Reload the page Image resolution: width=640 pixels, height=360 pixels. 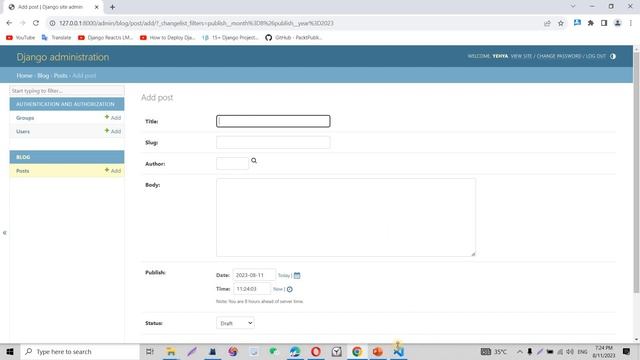(x=36, y=23)
